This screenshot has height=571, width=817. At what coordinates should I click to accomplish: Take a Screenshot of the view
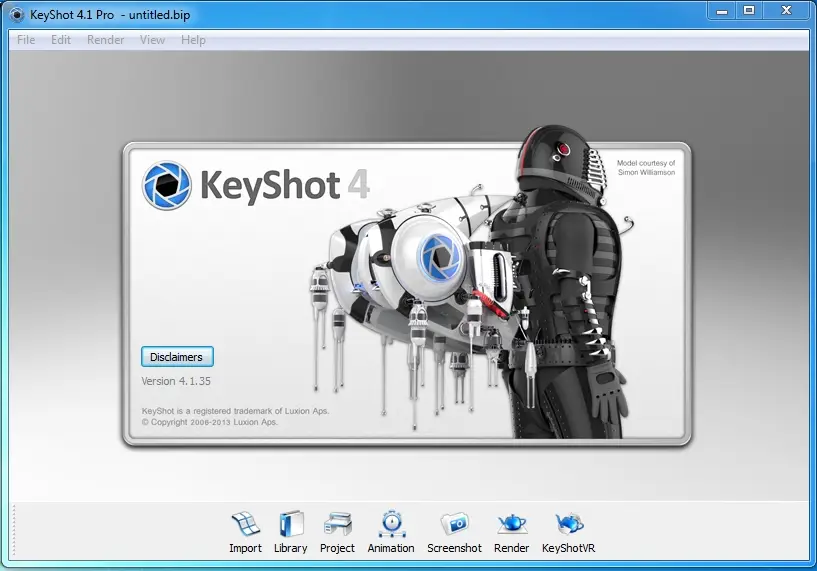[454, 532]
